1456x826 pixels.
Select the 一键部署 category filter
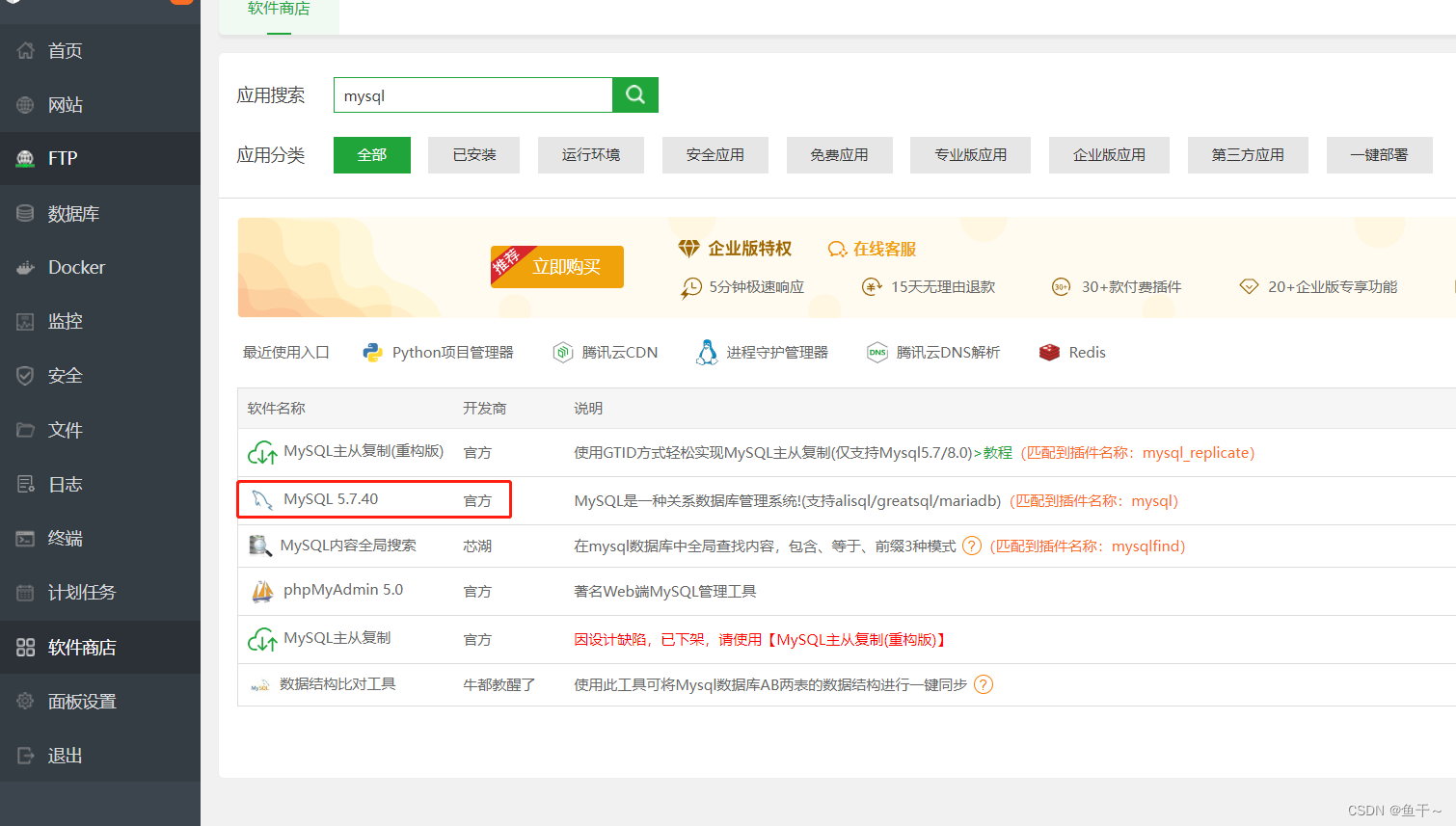[x=1380, y=155]
